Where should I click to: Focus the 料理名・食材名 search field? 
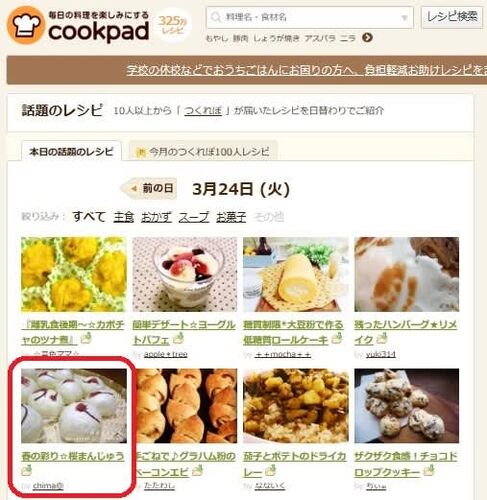pyautogui.click(x=310, y=18)
